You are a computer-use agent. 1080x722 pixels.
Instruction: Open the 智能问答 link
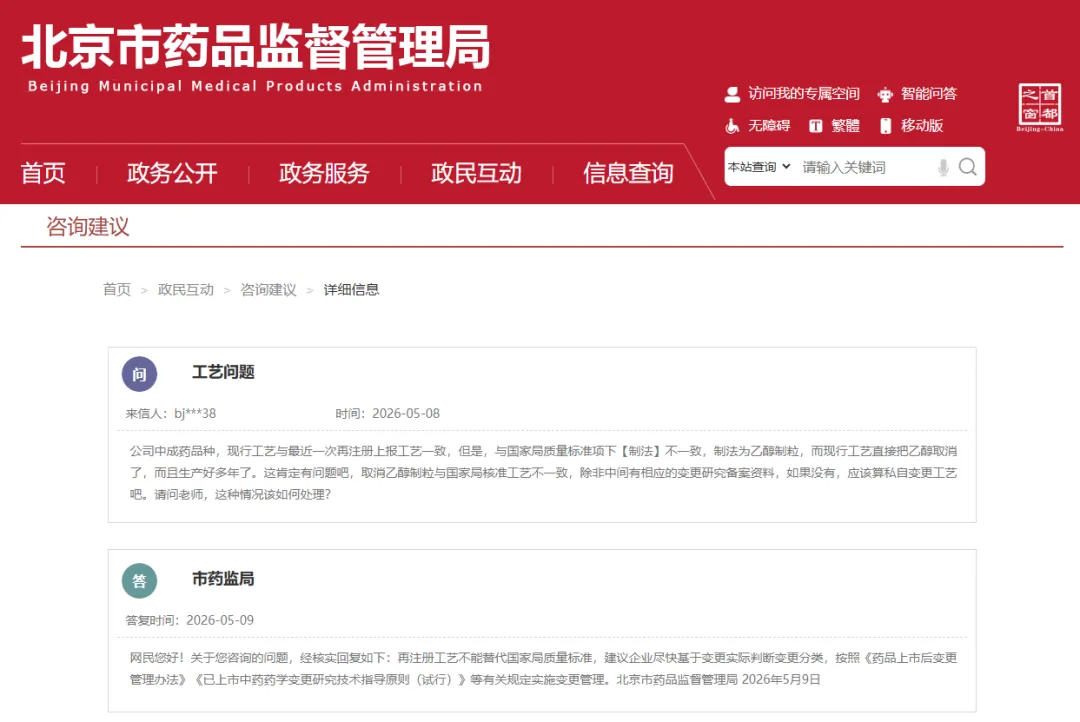click(x=929, y=94)
